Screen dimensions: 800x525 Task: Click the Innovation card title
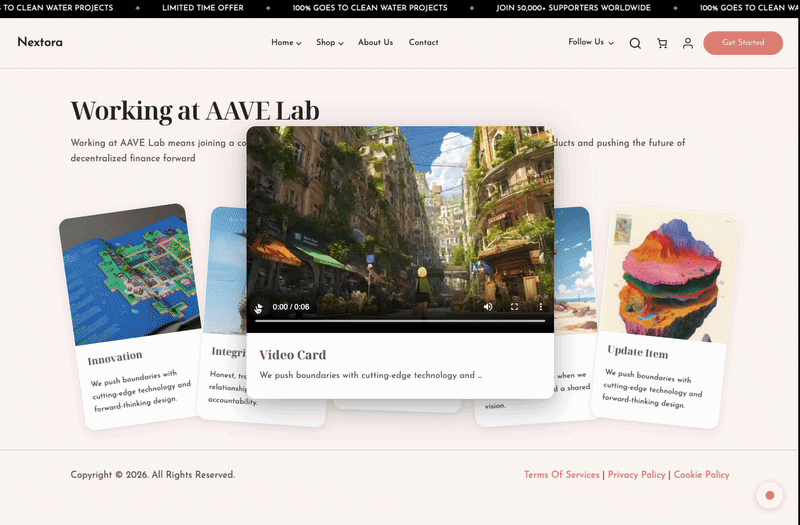tap(115, 358)
